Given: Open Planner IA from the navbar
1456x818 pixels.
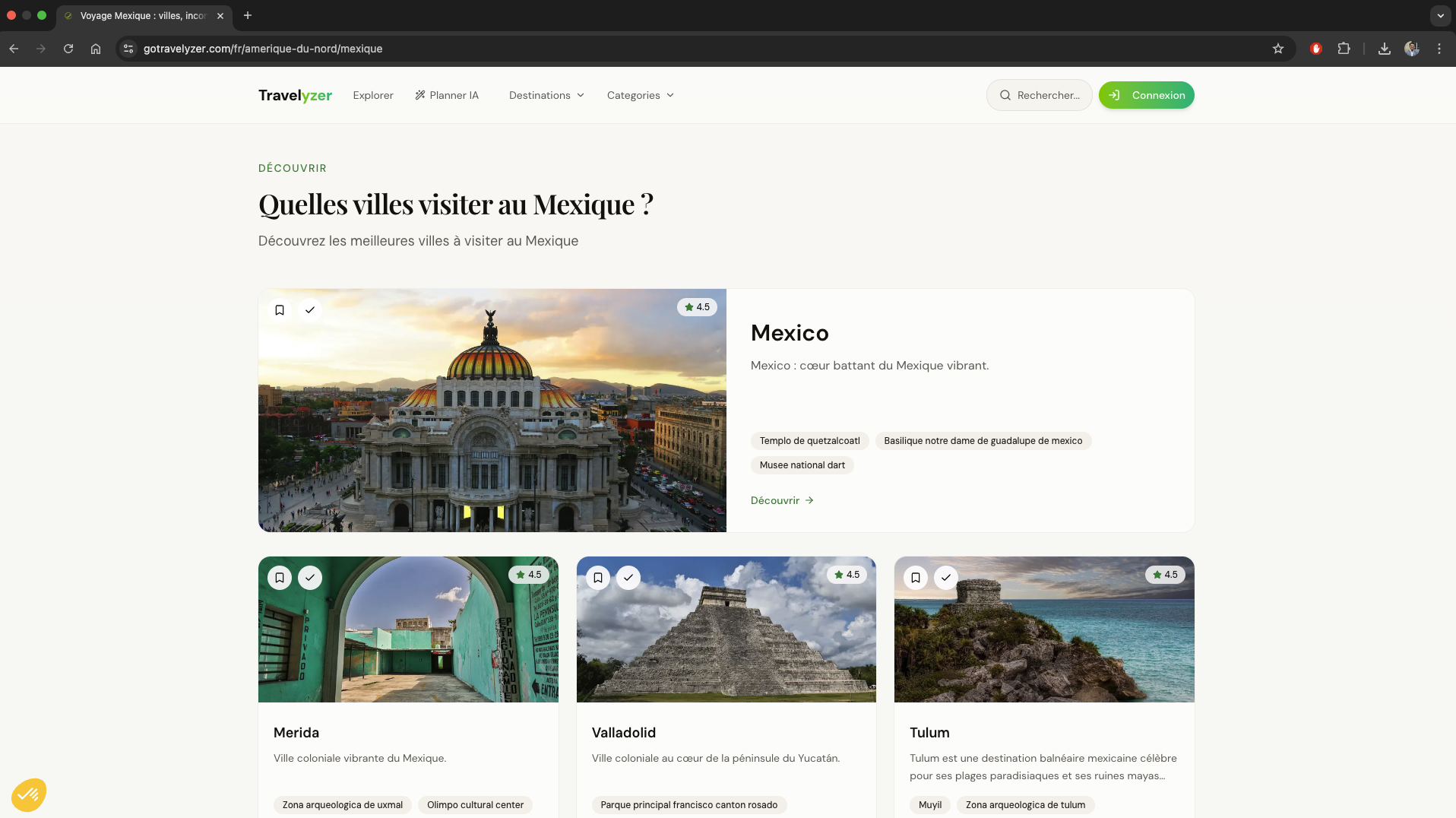Looking at the screenshot, I should click(x=447, y=95).
